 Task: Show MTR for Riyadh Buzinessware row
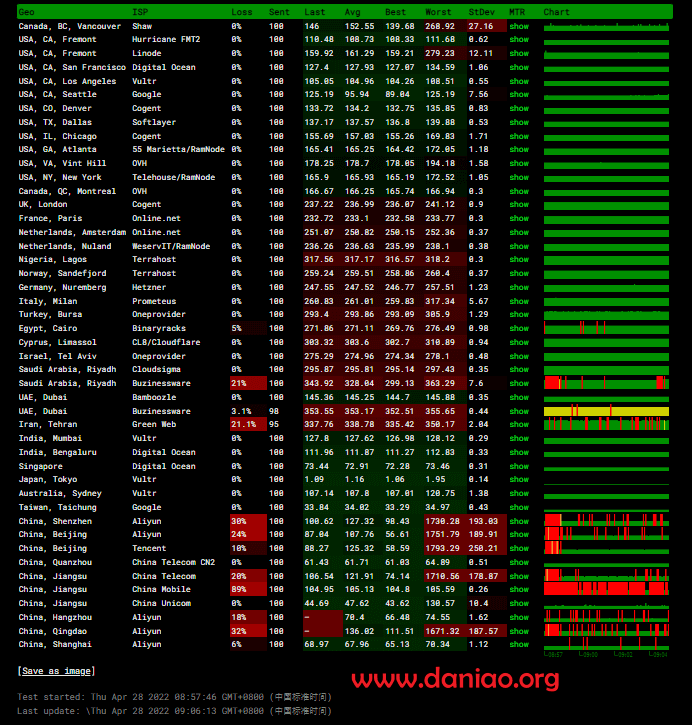pos(519,383)
